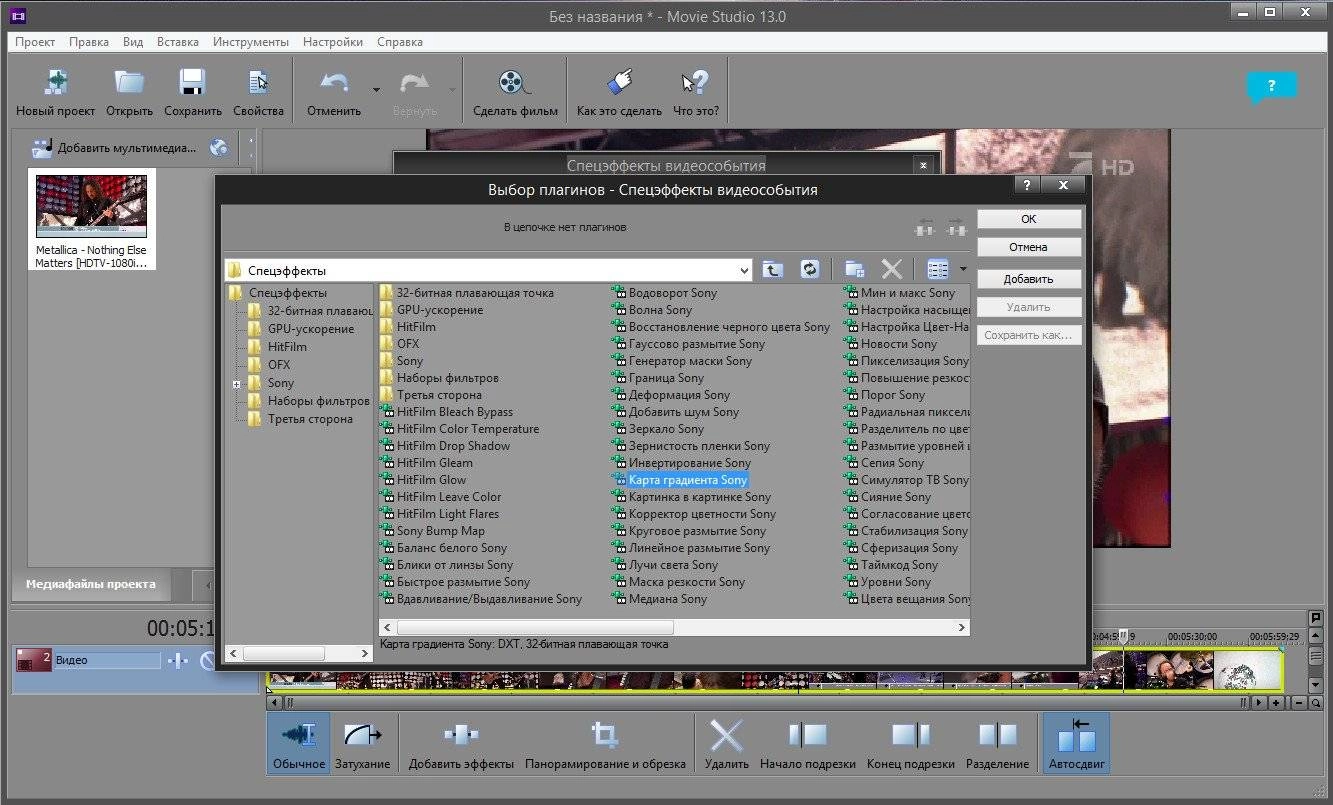The height and width of the screenshot is (805, 1333).
Task: Open Панорамирование и обрезка tool
Action: click(x=605, y=743)
